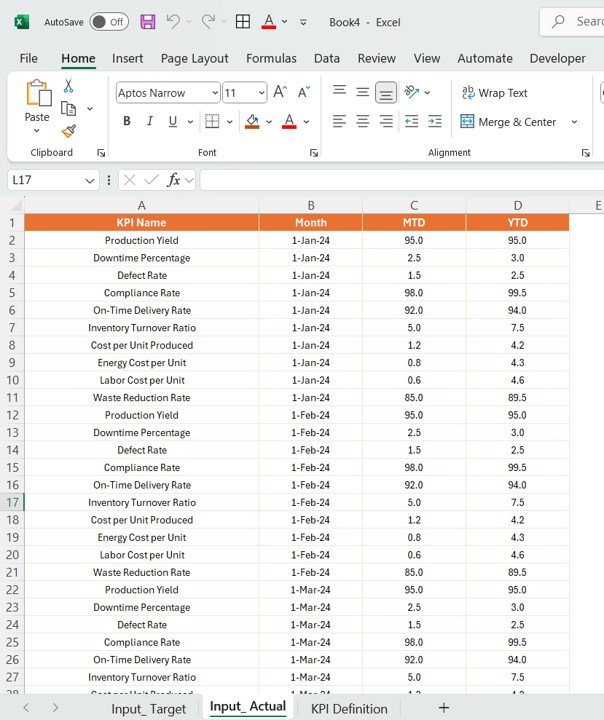The image size is (604, 720).
Task: Switch to the Page Layout tab
Action: pos(194,58)
